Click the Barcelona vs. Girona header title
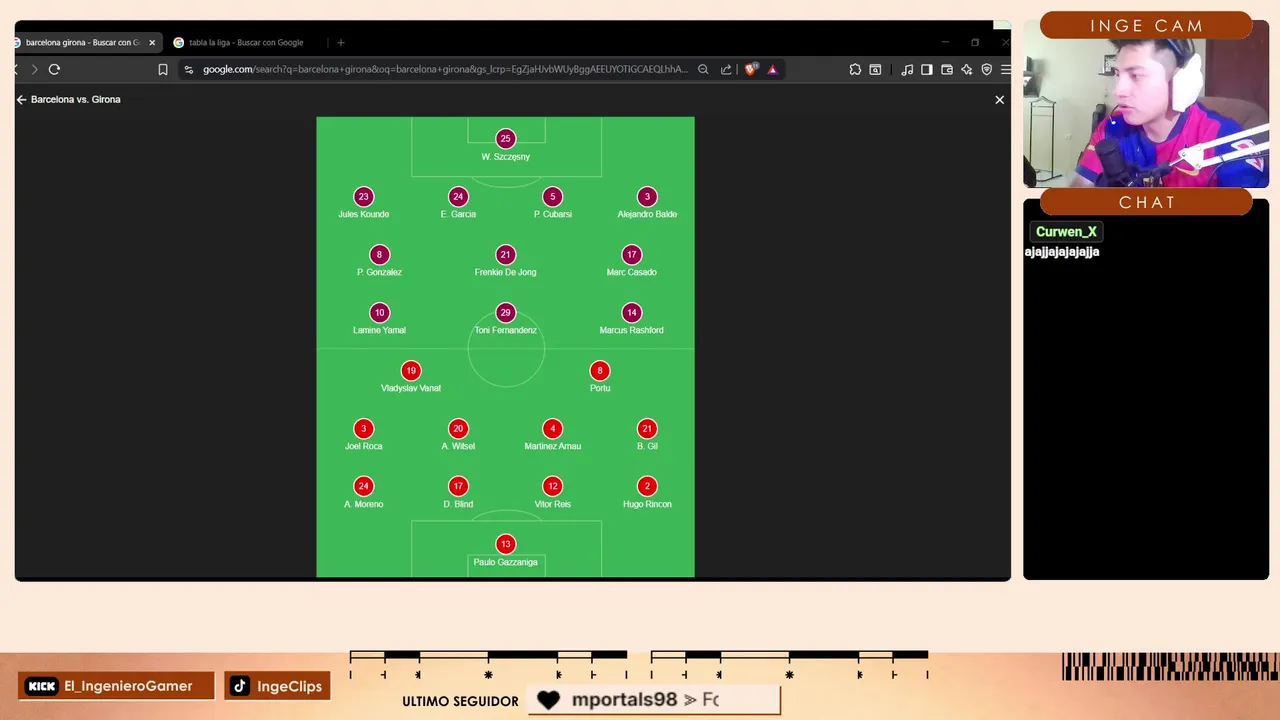The height and width of the screenshot is (720, 1280). (76, 99)
